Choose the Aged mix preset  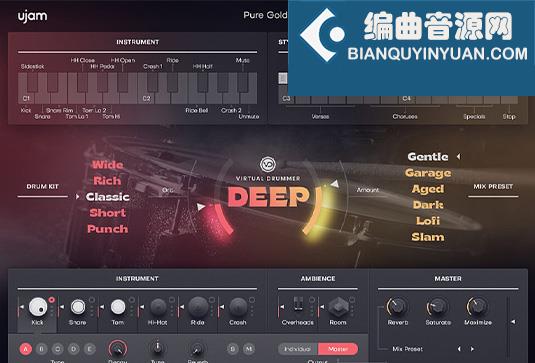tap(428, 189)
